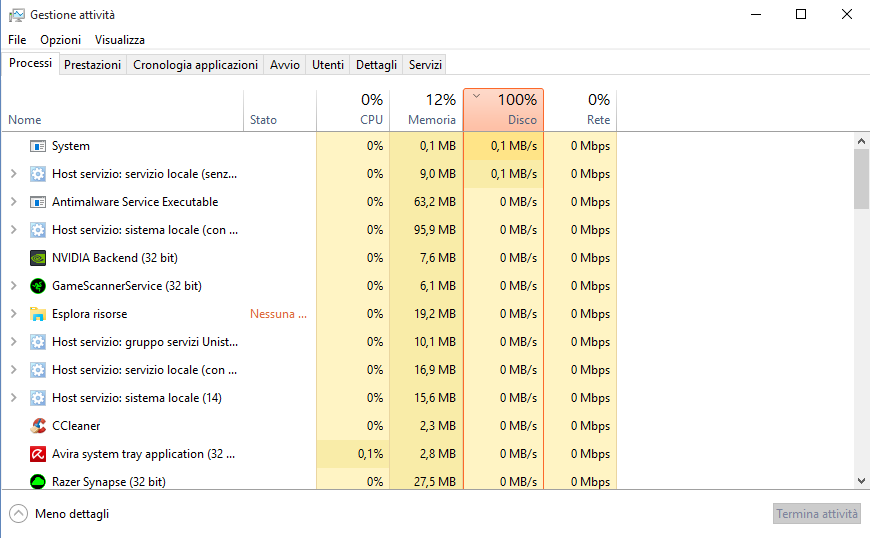Click the NVIDIA Backend process icon
The height and width of the screenshot is (538, 870).
point(38,258)
